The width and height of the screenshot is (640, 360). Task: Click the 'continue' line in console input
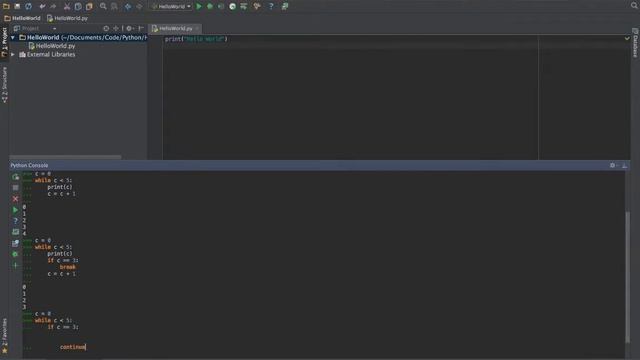73,347
